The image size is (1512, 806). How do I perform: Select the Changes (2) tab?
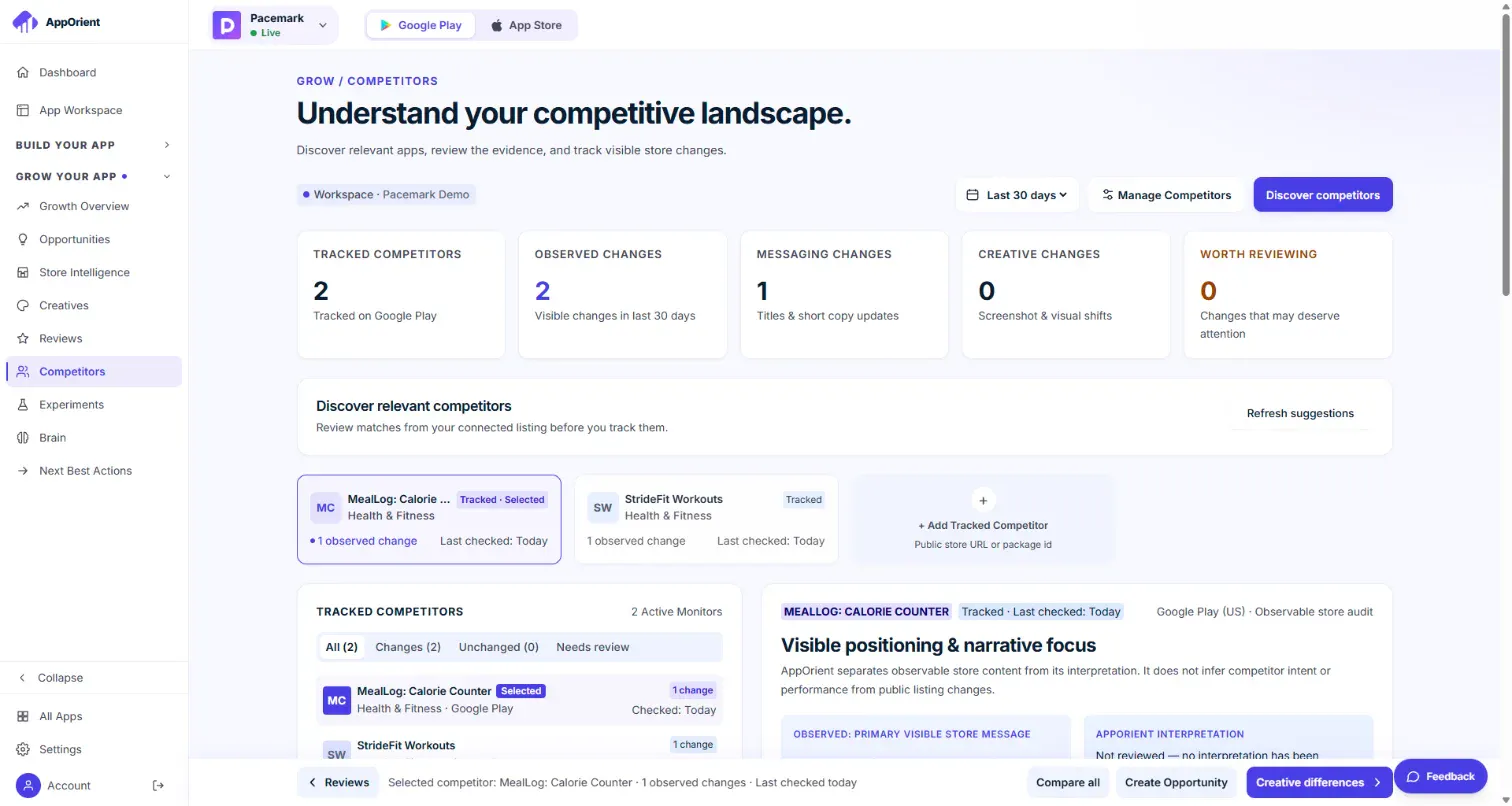[x=408, y=647]
